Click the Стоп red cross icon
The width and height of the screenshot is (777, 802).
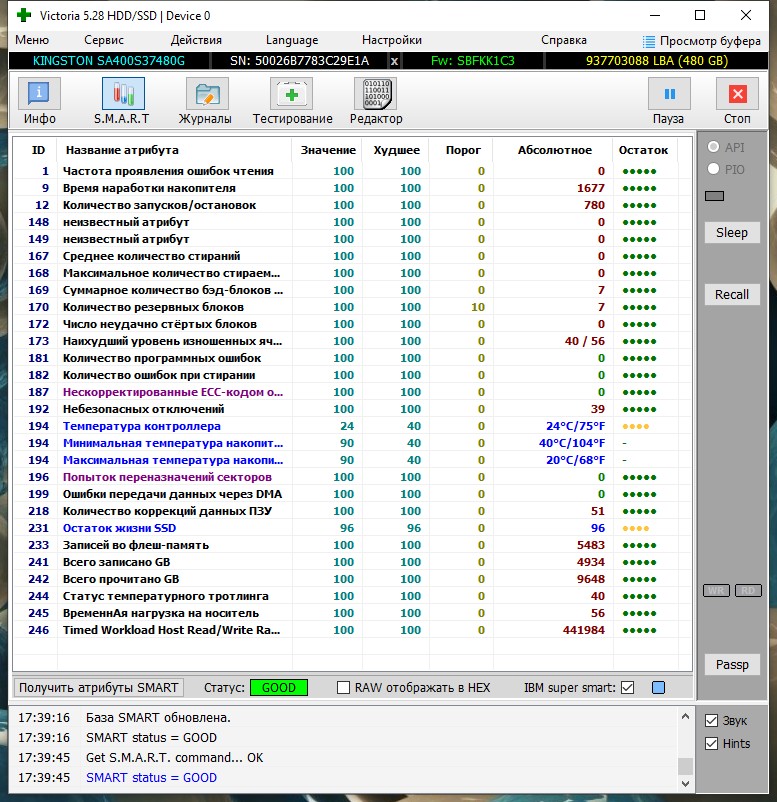pyautogui.click(x=737, y=94)
